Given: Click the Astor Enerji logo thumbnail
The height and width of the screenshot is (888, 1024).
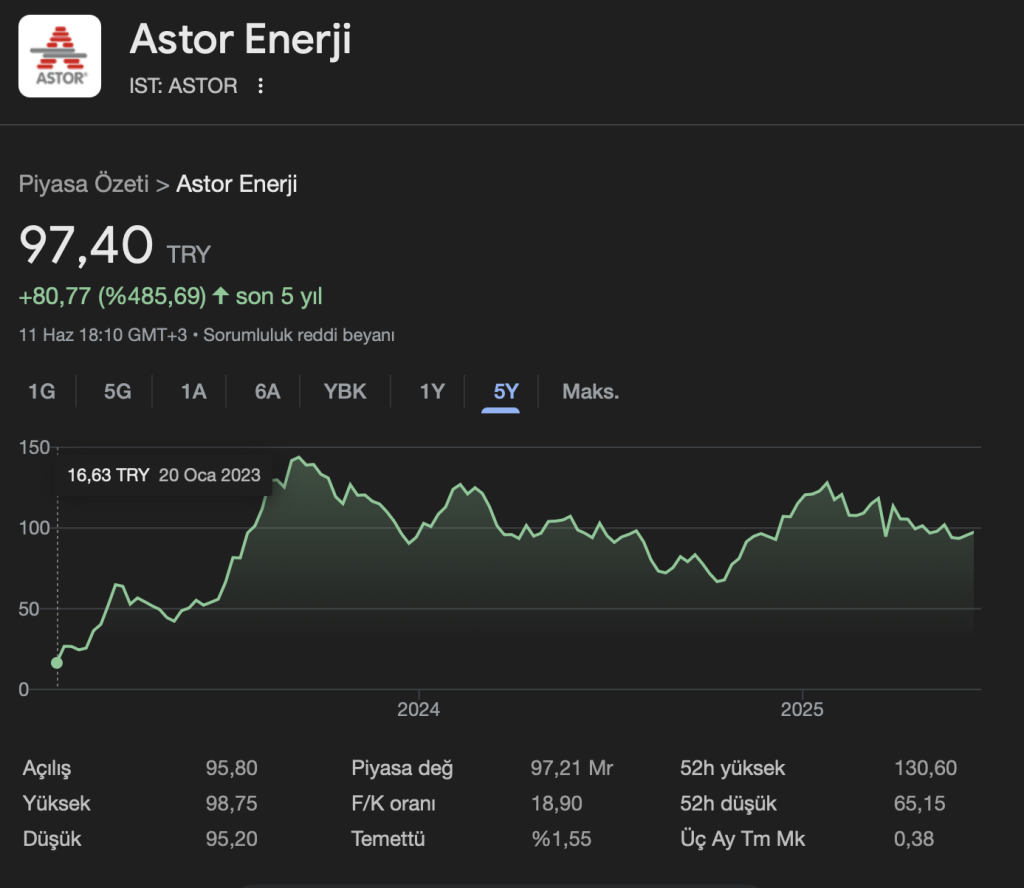Looking at the screenshot, I should pos(59,56).
